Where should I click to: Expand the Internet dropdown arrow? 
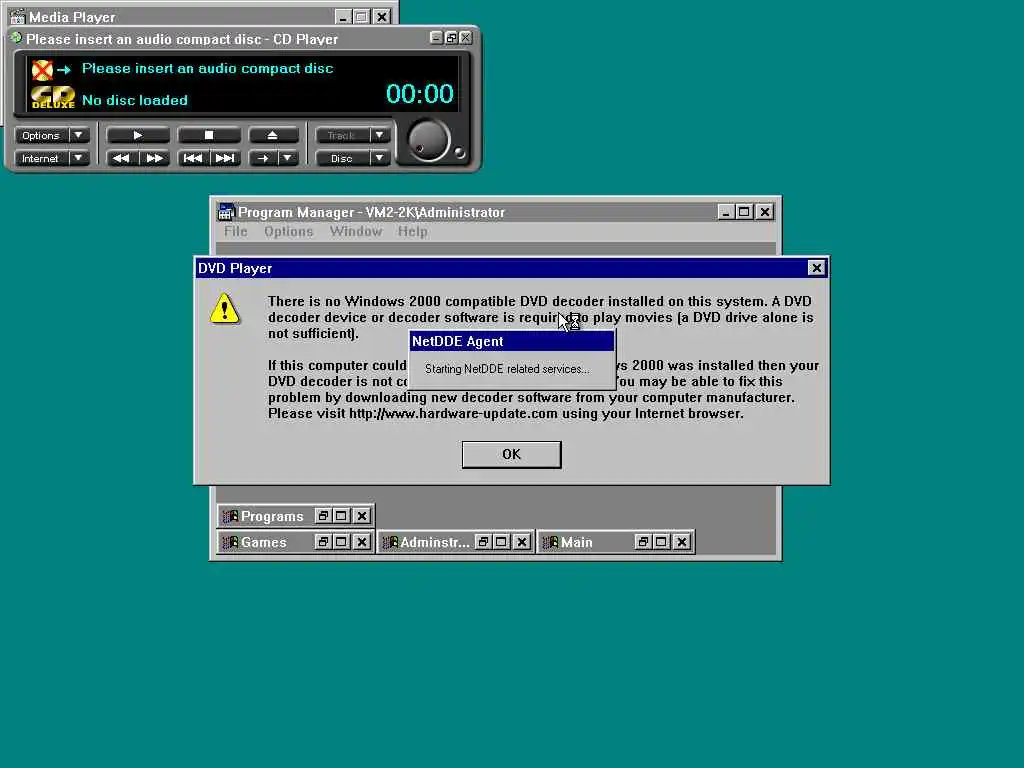point(78,158)
